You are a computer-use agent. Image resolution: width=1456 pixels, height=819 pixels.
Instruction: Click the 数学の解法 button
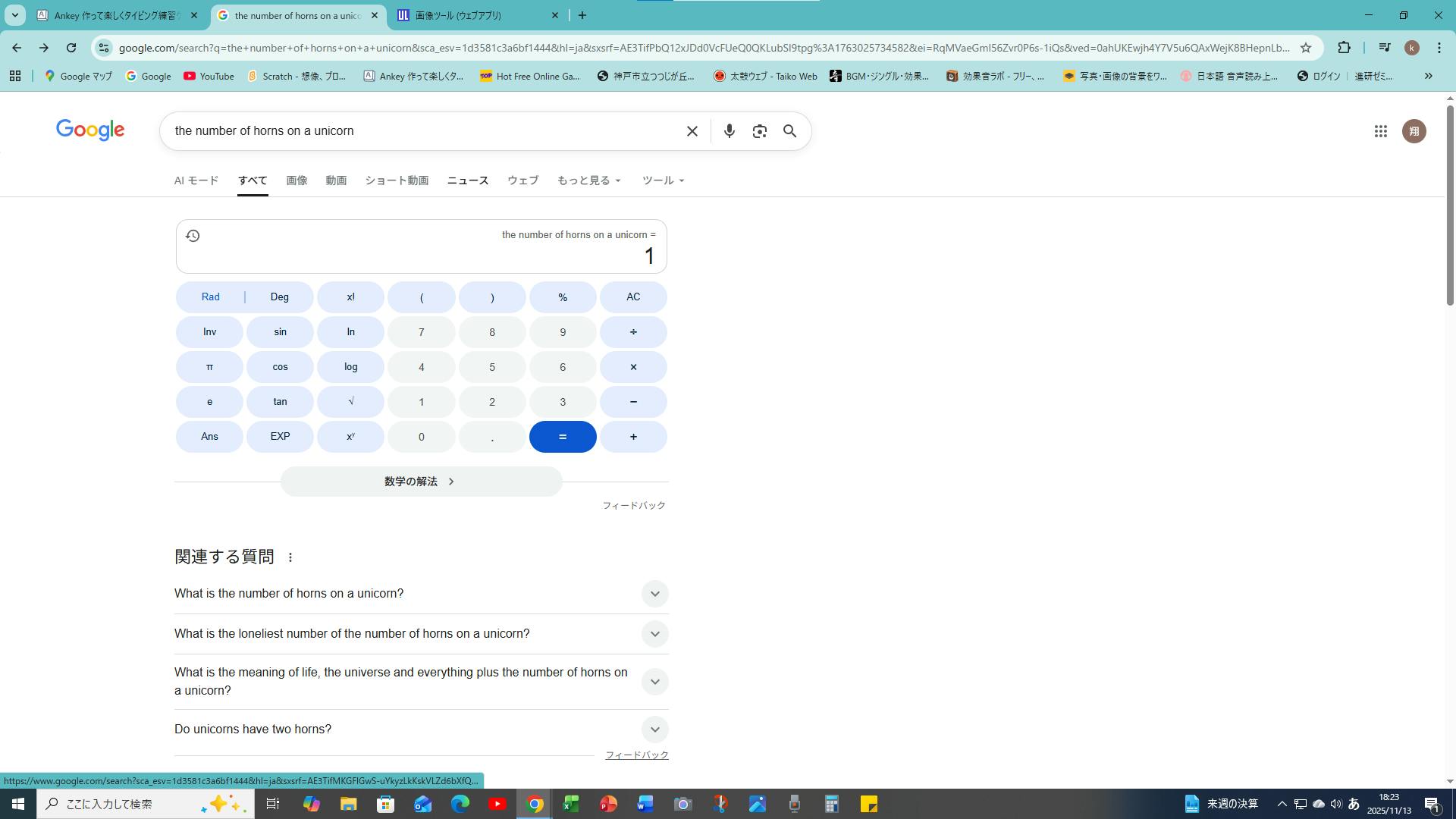click(x=421, y=482)
